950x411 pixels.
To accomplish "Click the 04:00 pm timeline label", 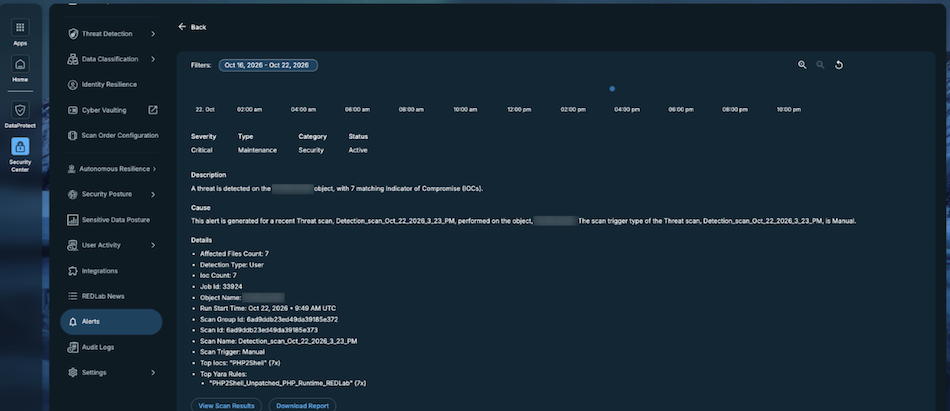I will coord(626,110).
